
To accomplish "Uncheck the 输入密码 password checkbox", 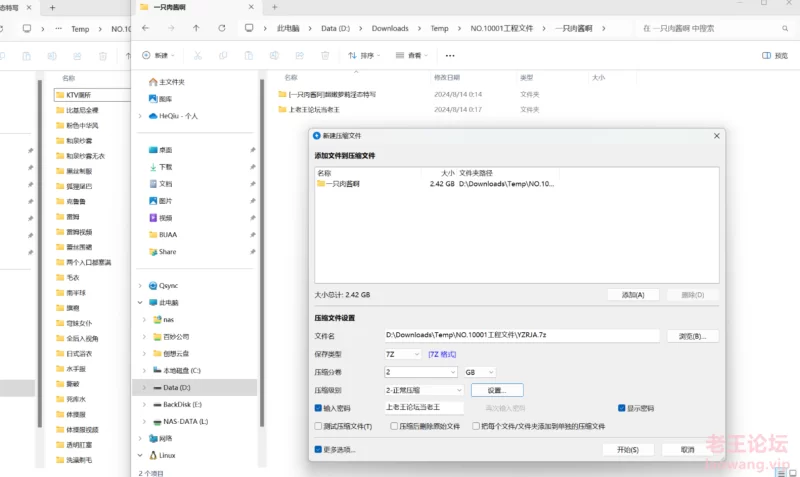I will coord(319,408).
